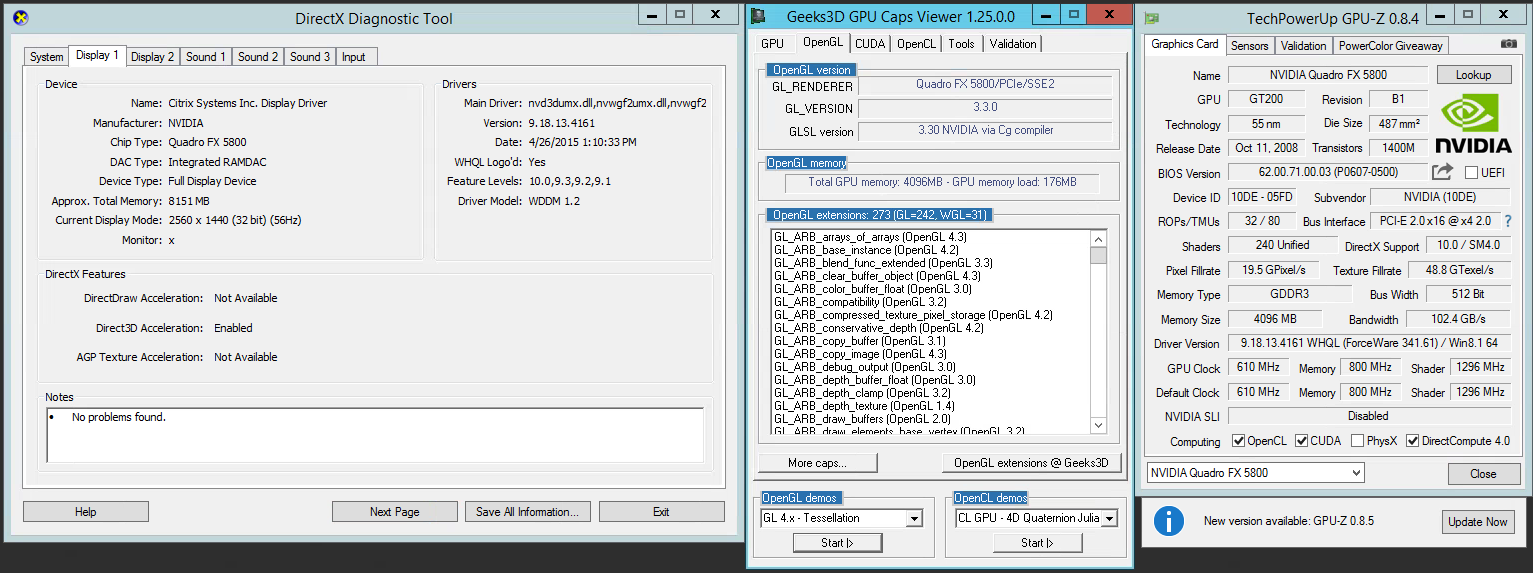Click the Exit button in DirectX tool

click(x=661, y=511)
